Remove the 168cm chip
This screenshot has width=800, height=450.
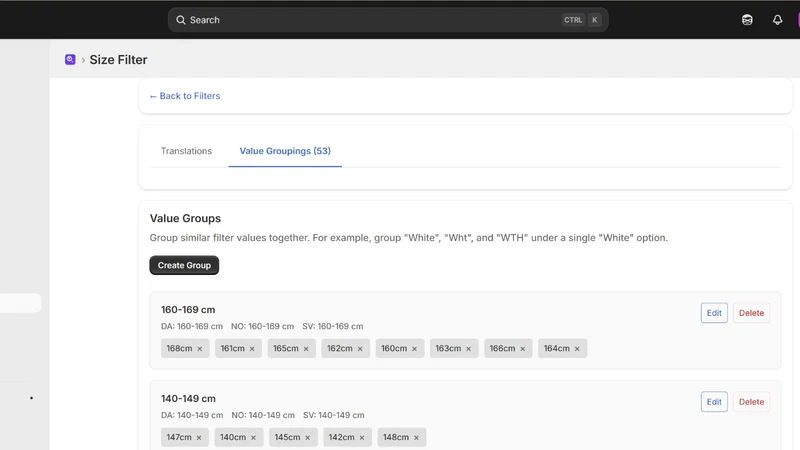(199, 349)
